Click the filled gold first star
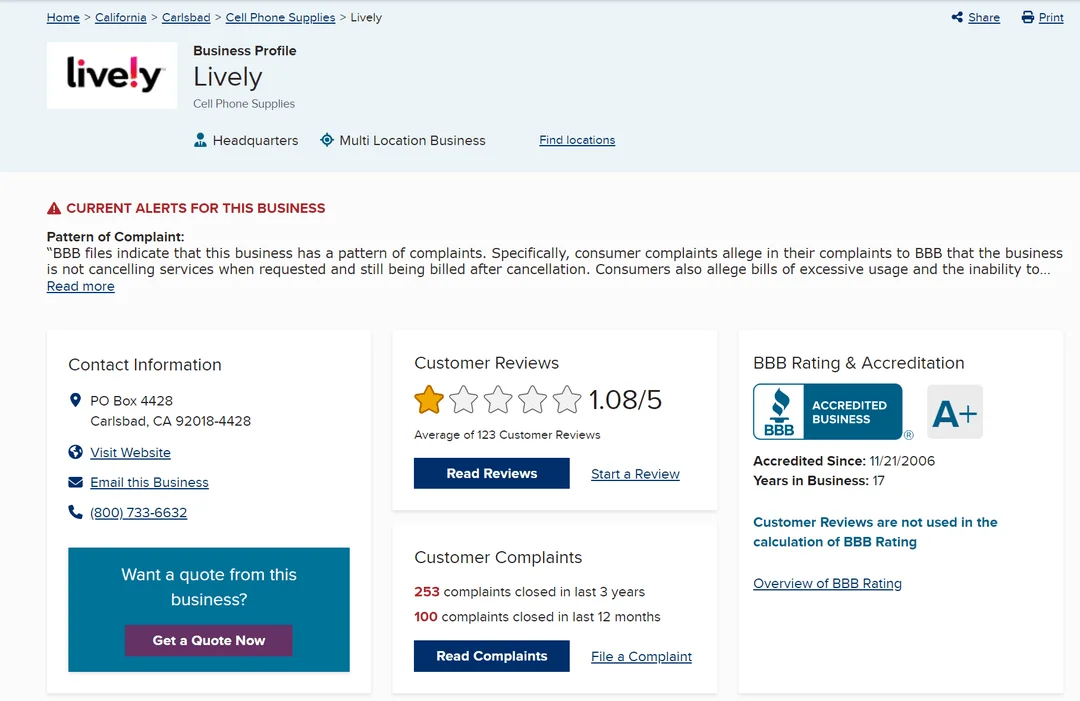 (x=428, y=399)
